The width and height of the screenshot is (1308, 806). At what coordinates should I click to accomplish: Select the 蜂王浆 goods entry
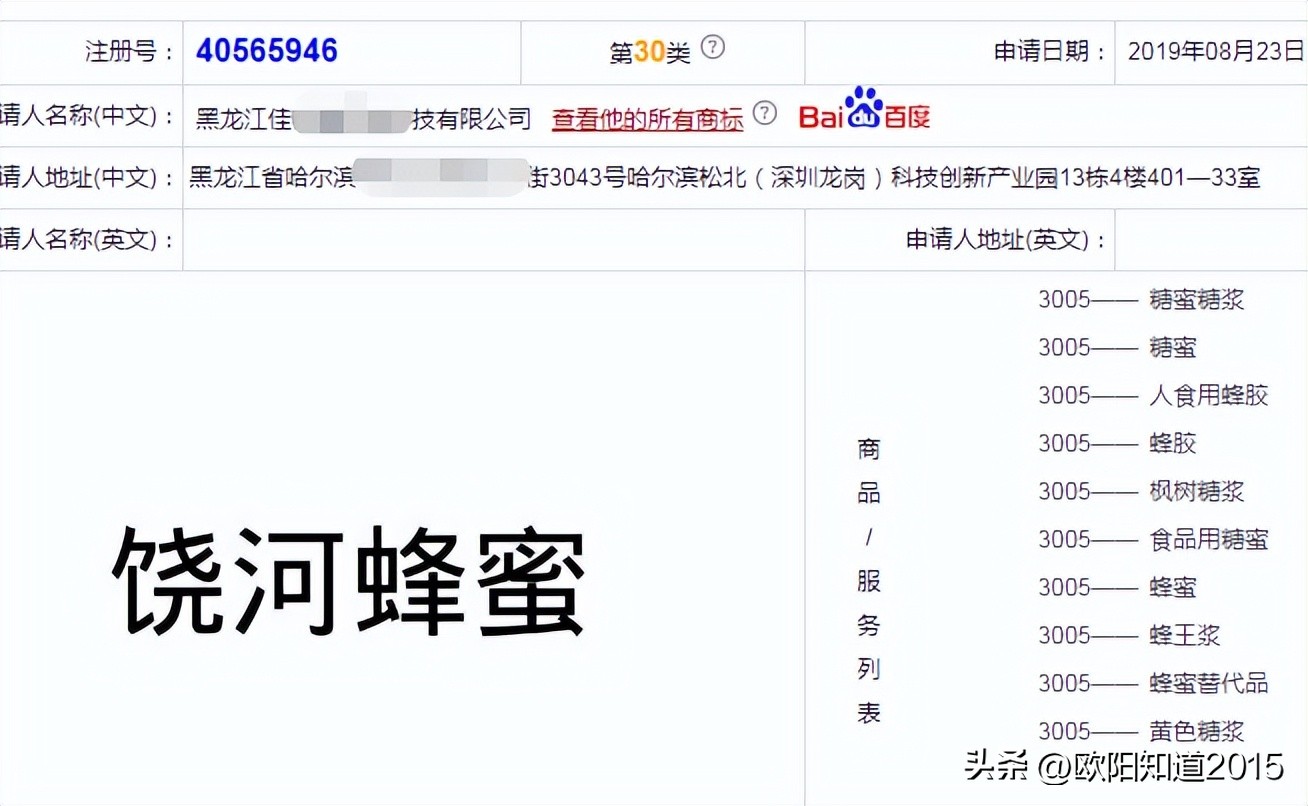coord(1184,635)
